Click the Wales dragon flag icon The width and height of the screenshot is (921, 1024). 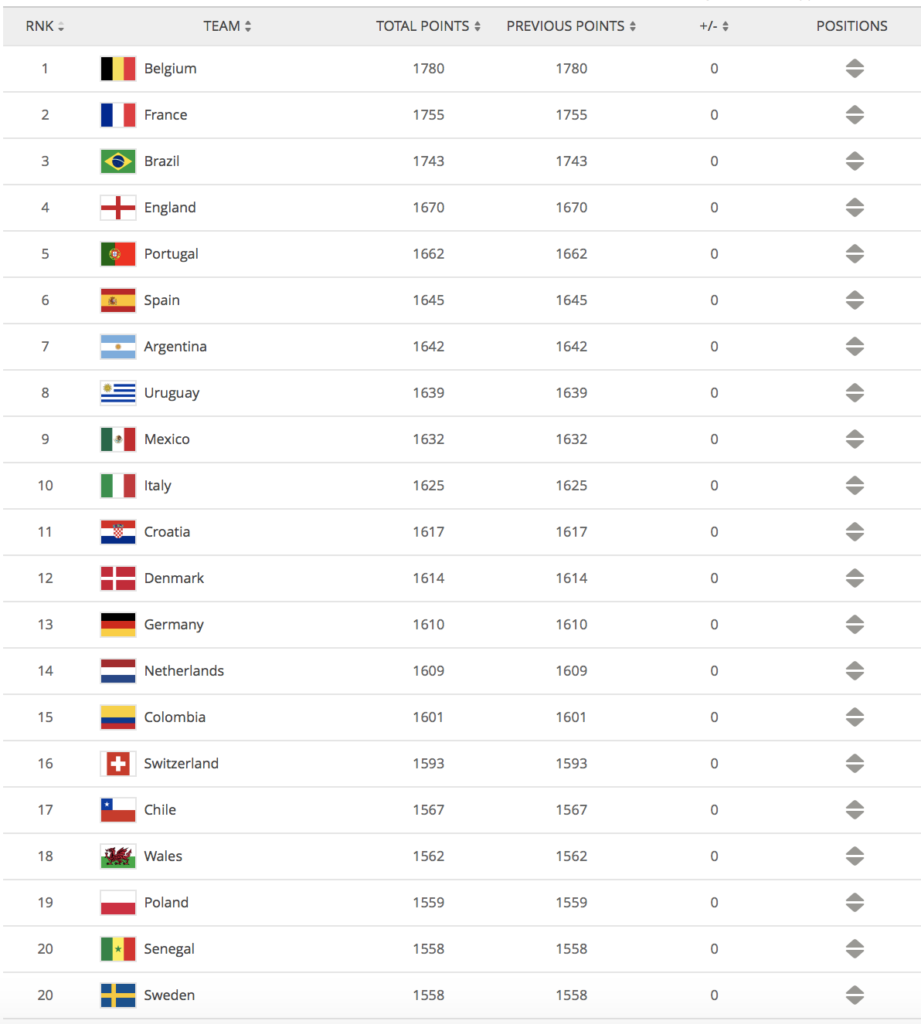pyautogui.click(x=118, y=856)
